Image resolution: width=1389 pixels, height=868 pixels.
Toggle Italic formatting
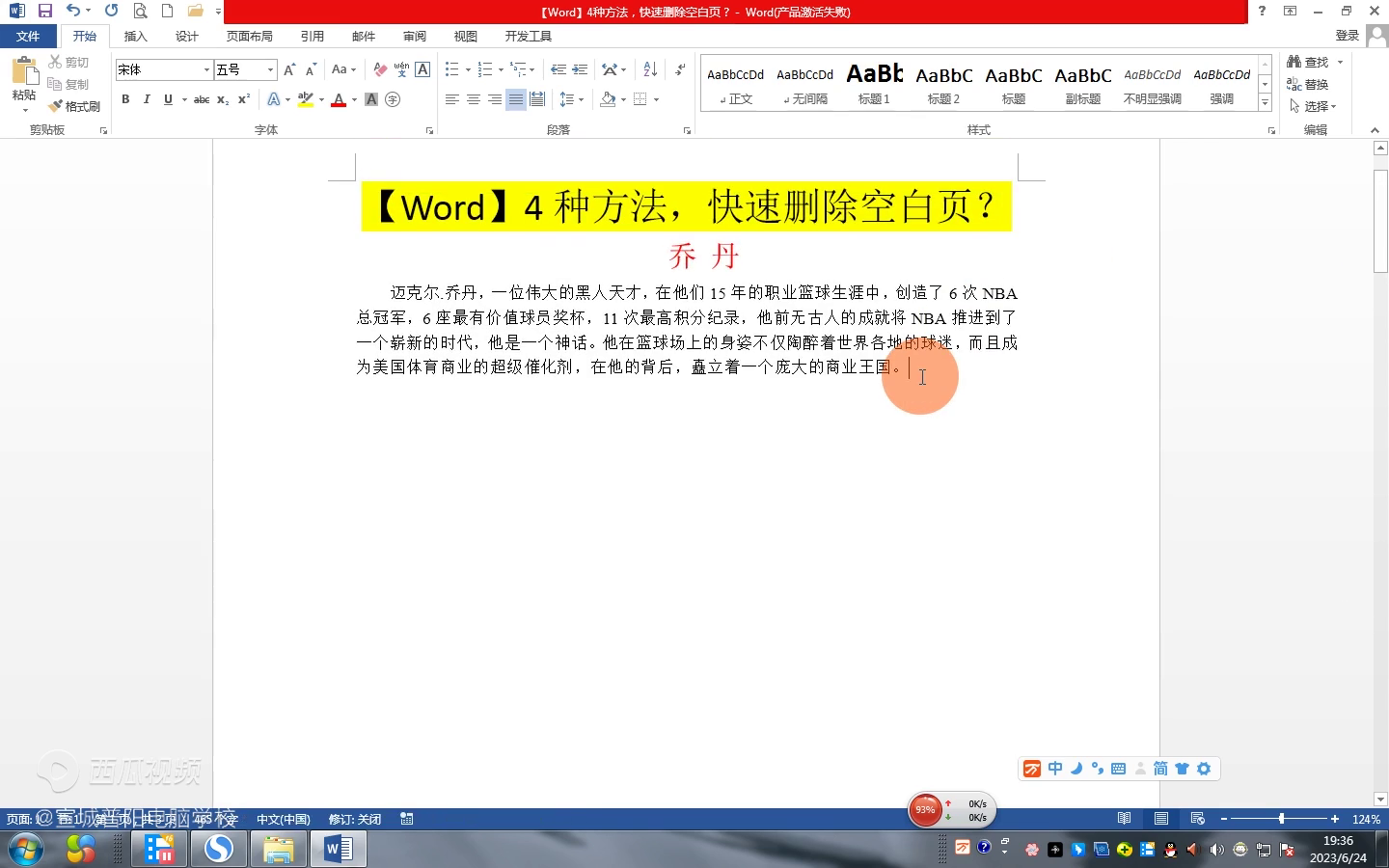click(x=147, y=99)
